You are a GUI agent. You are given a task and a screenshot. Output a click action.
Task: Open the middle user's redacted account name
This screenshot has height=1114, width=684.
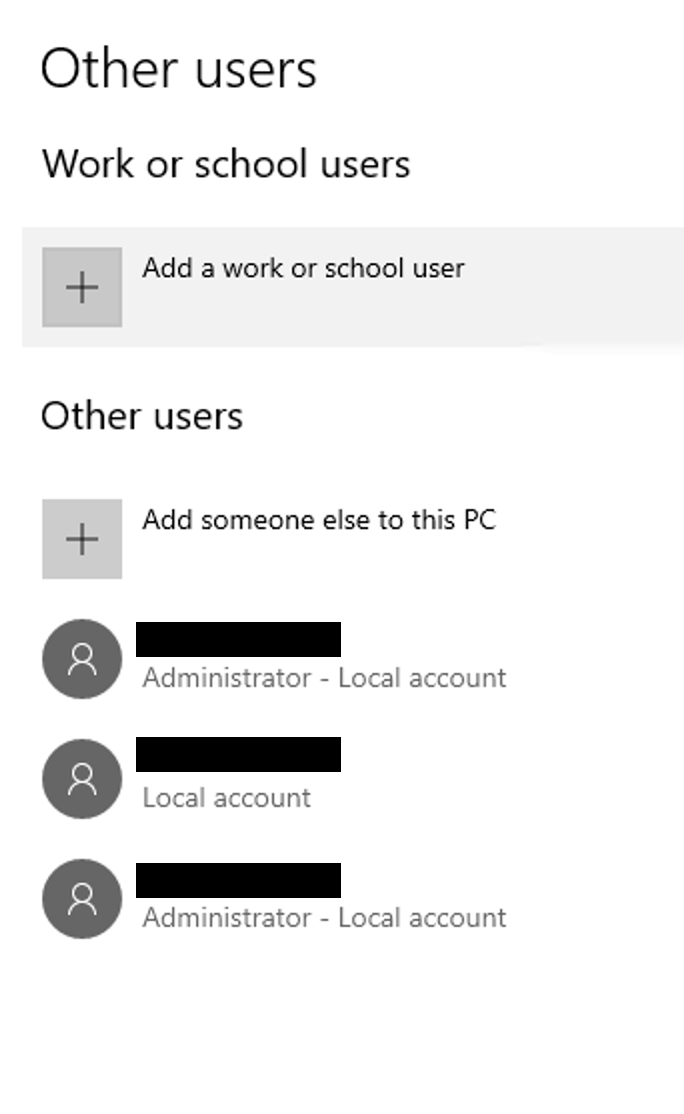(x=238, y=755)
